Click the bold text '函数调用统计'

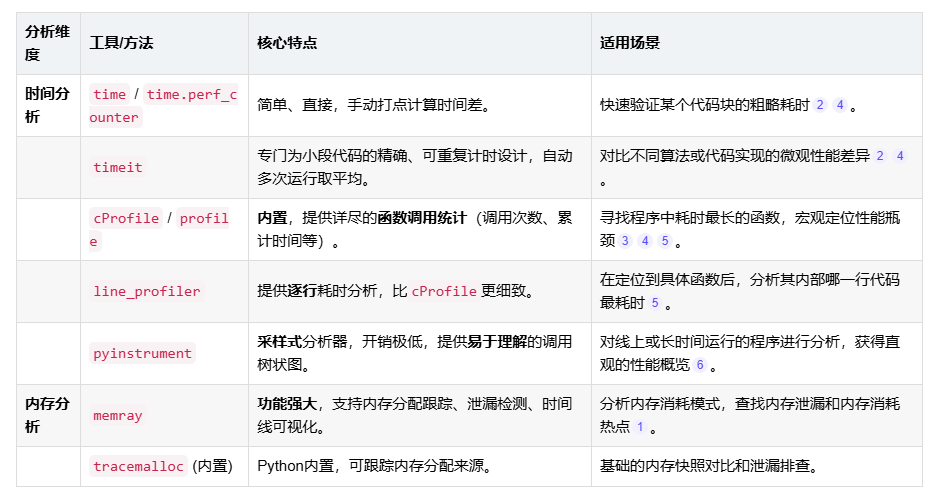[422, 218]
